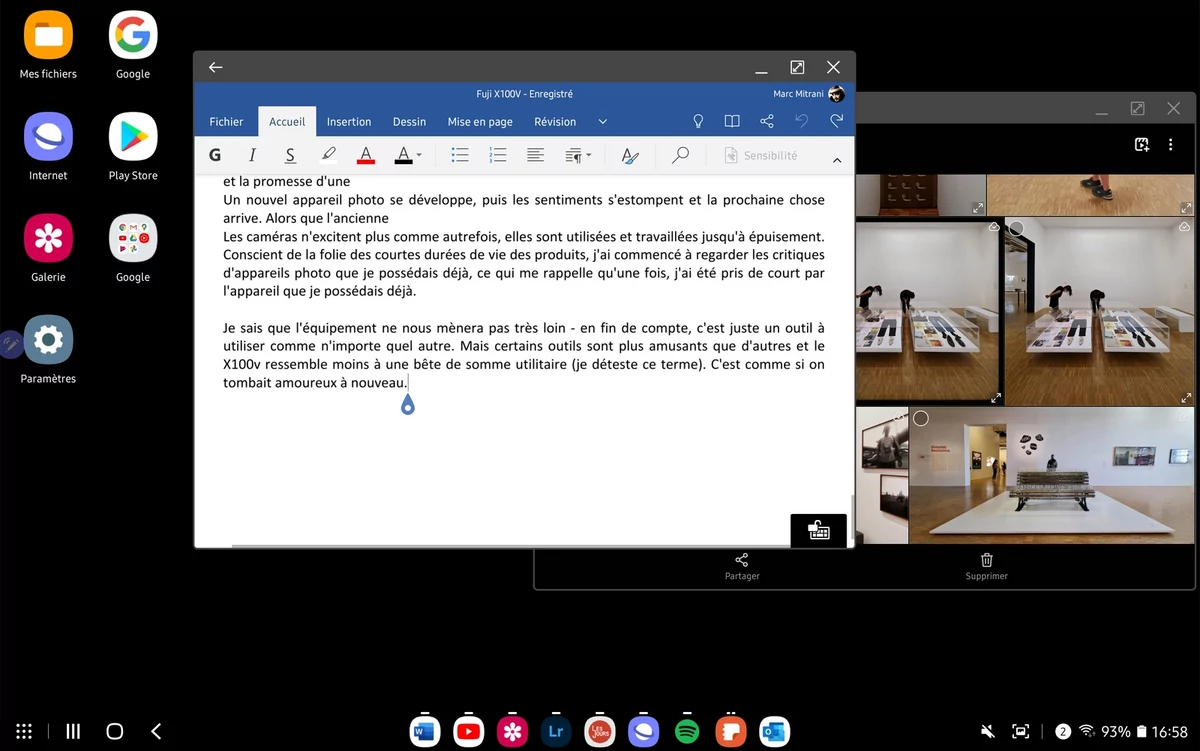
Task: Go back with Word's arrow
Action: pos(215,67)
